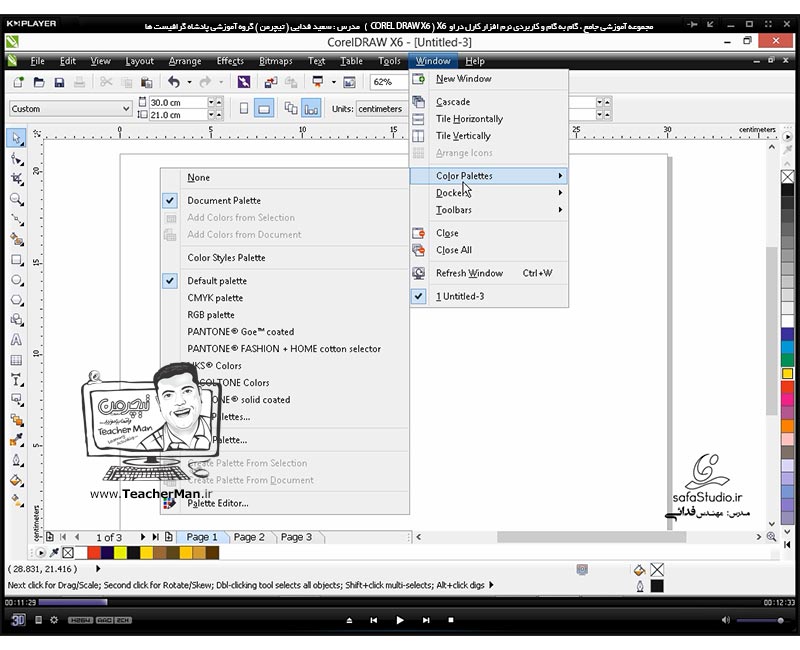The image size is (800, 650).
Task: Enable RGB palette
Action: point(211,315)
